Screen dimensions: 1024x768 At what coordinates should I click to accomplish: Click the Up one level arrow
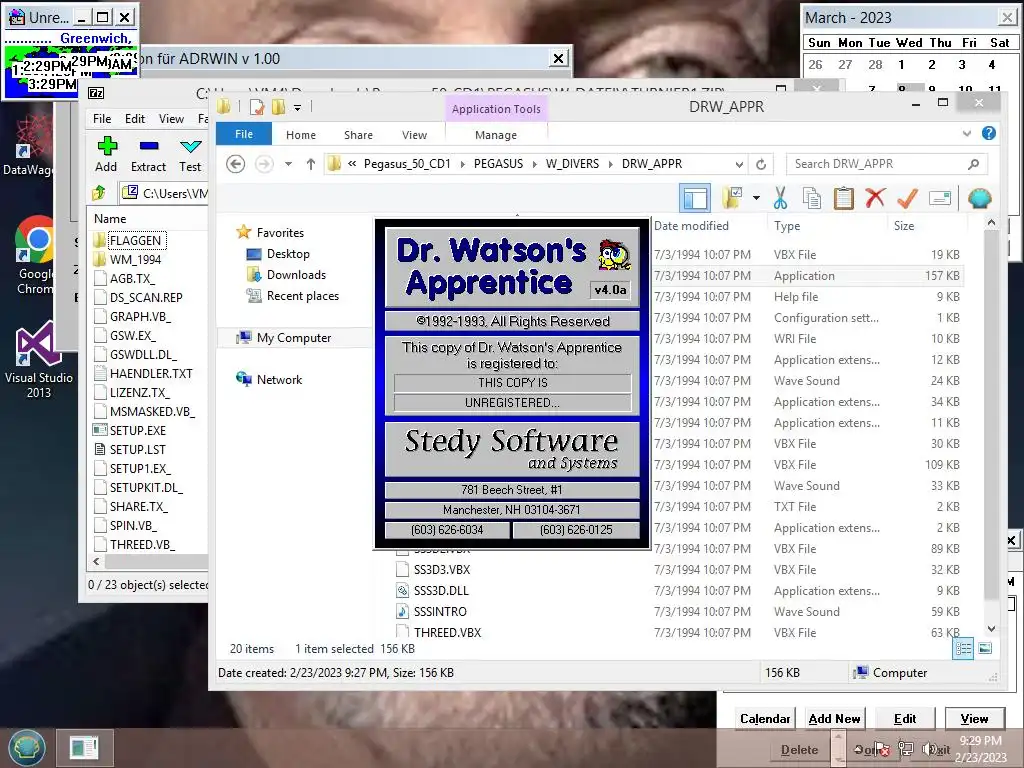pos(311,164)
